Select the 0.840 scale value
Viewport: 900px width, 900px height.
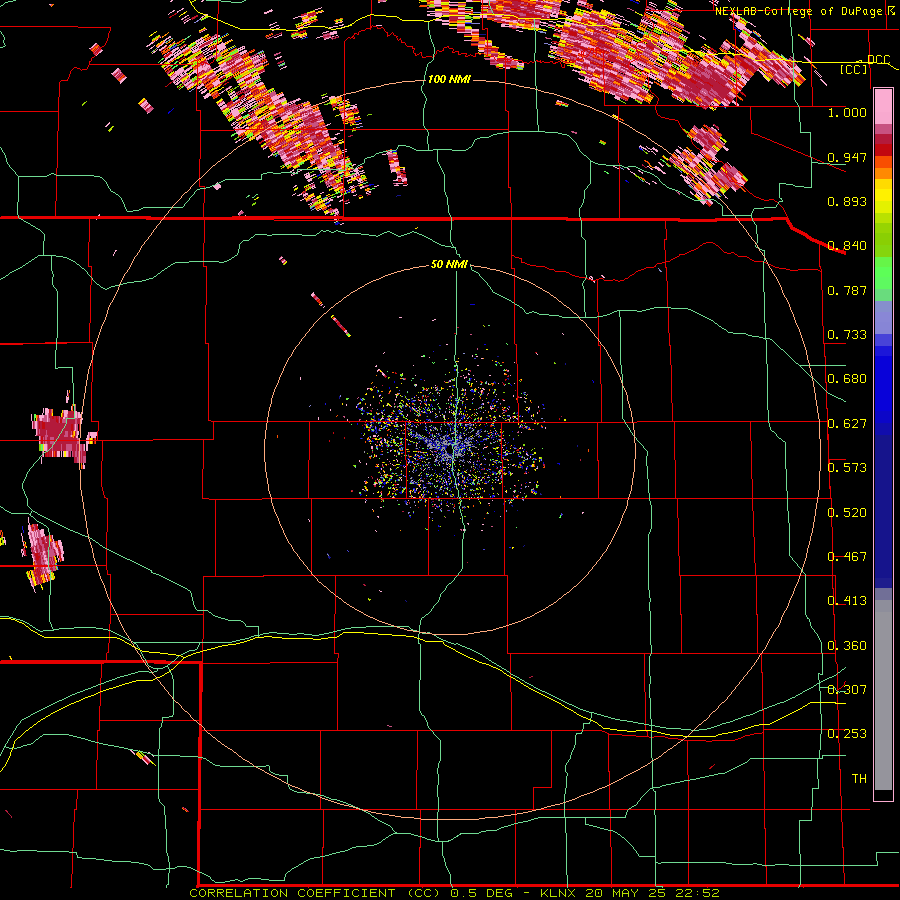click(847, 246)
